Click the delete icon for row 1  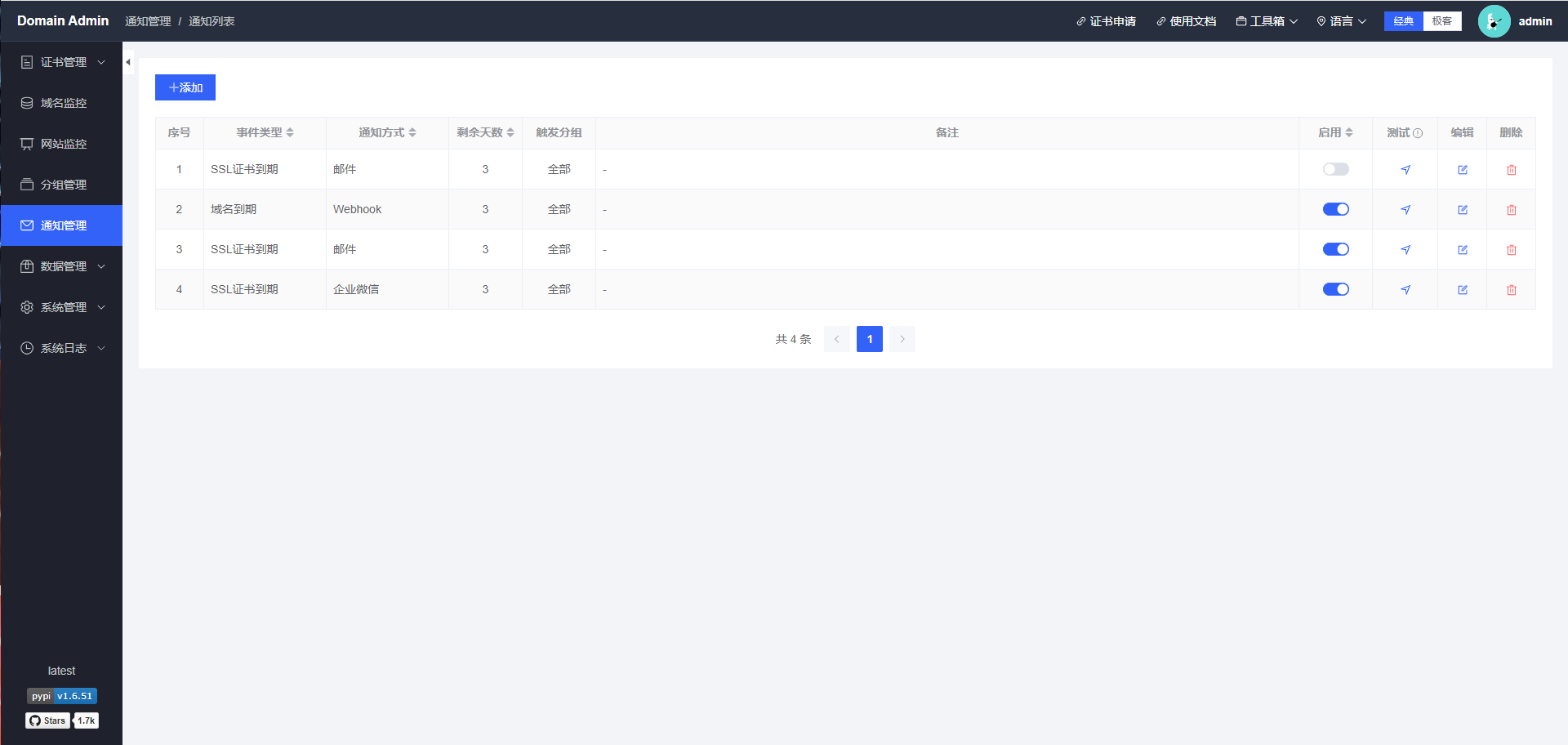(x=1511, y=170)
